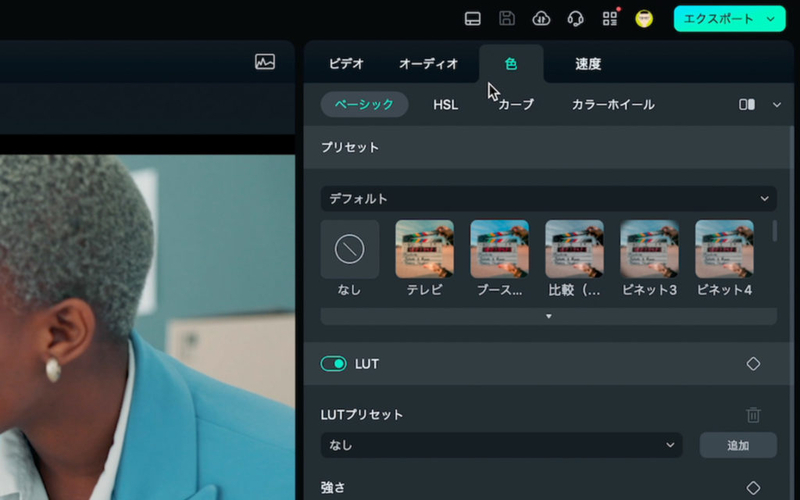Viewport: 800px width, 500px height.
Task: Click the preset thumbnails scrollbar
Action: [x=774, y=231]
